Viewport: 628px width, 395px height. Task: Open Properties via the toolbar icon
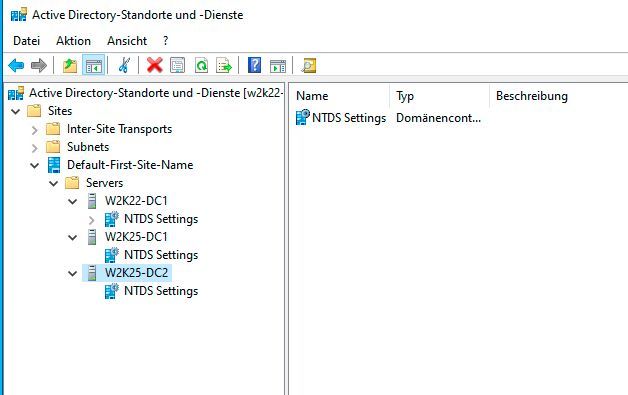177,65
